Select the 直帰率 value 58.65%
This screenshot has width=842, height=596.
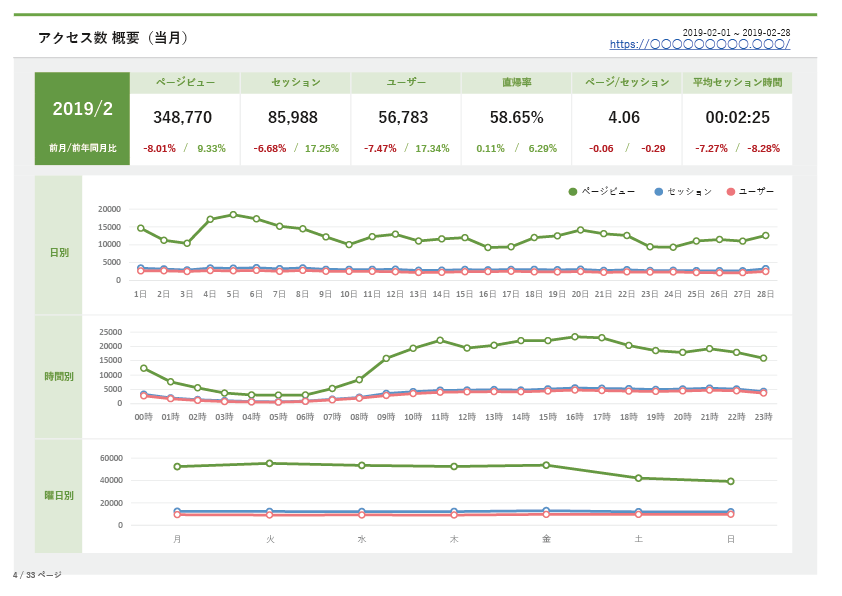tap(517, 117)
